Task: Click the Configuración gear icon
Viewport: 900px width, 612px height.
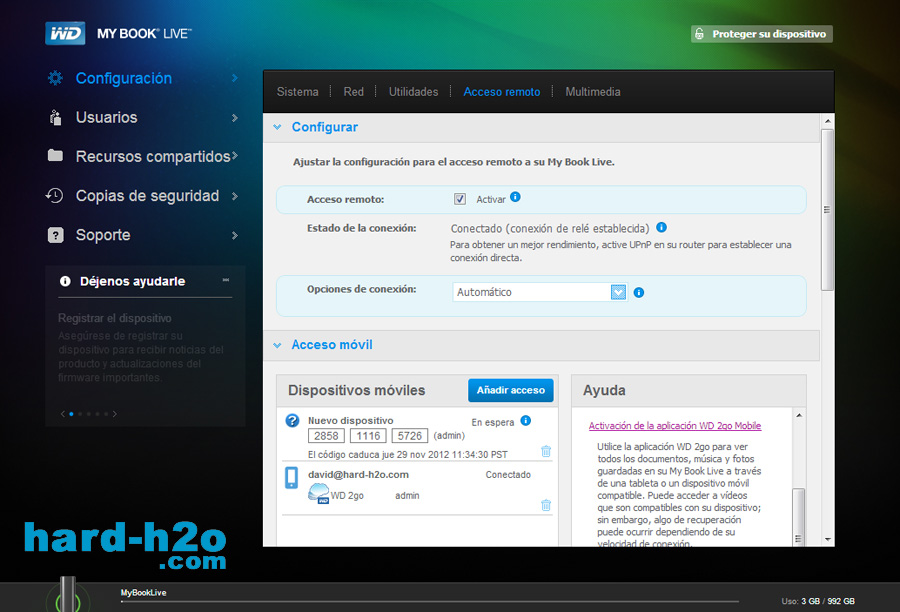Action: (x=55, y=78)
